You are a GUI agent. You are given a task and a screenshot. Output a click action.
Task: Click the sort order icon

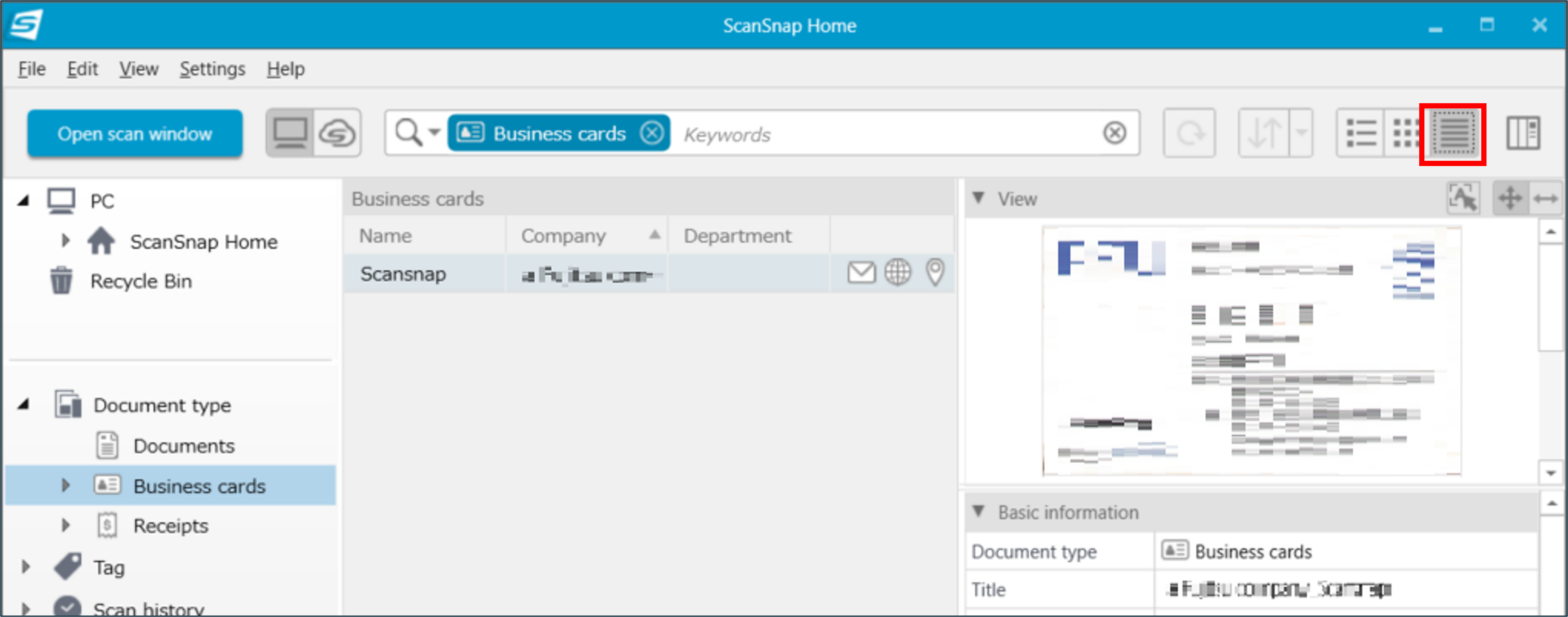tap(1264, 133)
